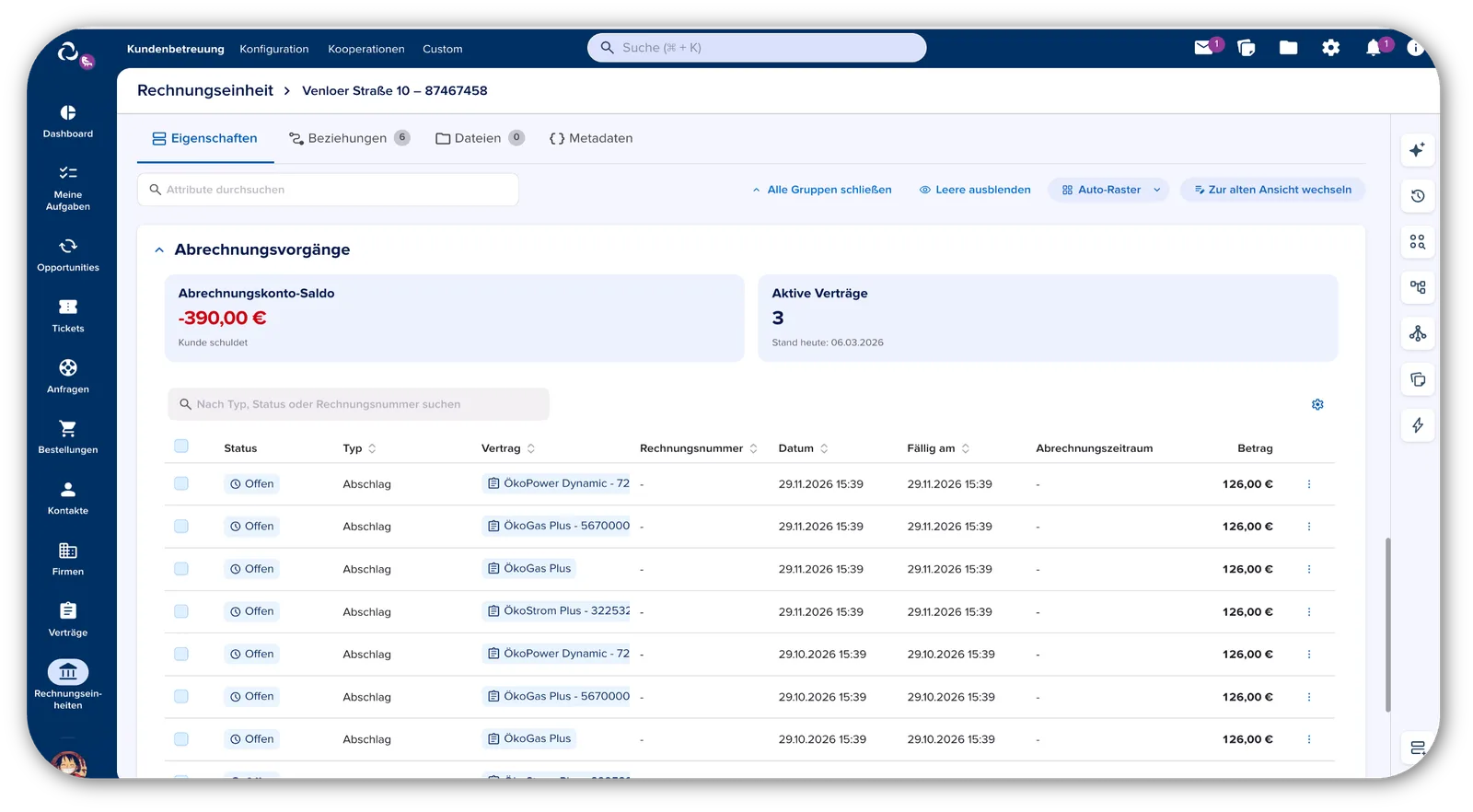The height and width of the screenshot is (812, 1473).
Task: Go to Rechnungseinheit breadcrumb
Action: coord(205,90)
